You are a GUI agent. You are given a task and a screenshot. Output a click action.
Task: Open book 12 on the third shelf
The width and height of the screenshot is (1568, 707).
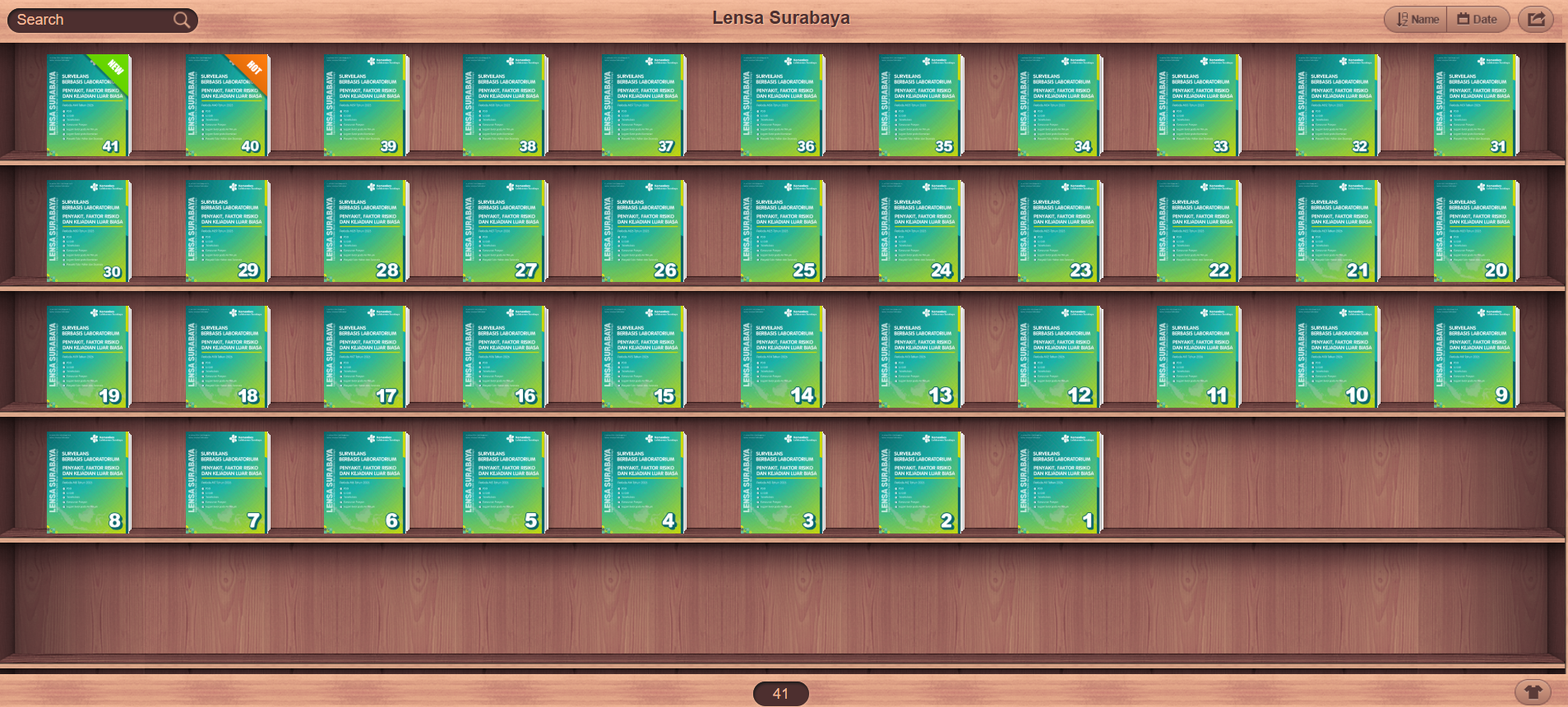tap(1060, 357)
